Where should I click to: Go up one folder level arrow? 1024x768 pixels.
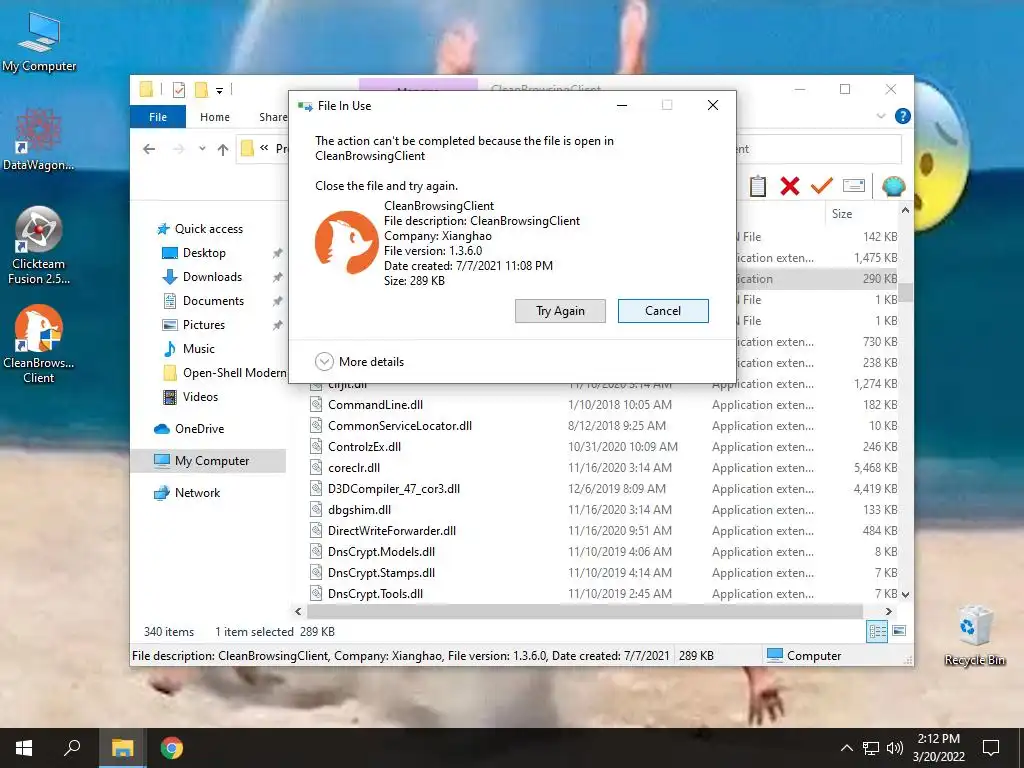coord(223,150)
